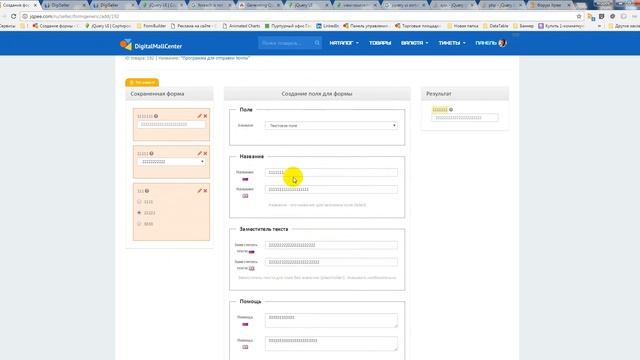The height and width of the screenshot is (360, 640).
Task: Click the text input in saved field 111111
Action: coord(171,124)
